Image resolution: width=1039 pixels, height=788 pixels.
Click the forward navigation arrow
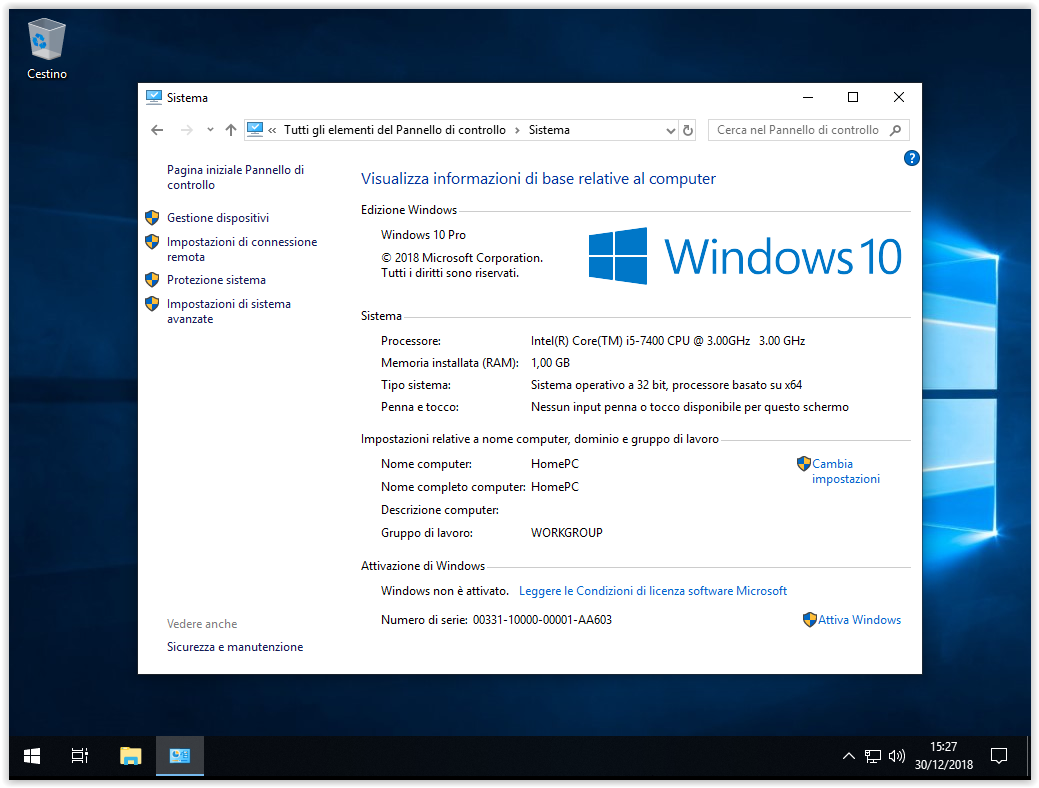[187, 131]
